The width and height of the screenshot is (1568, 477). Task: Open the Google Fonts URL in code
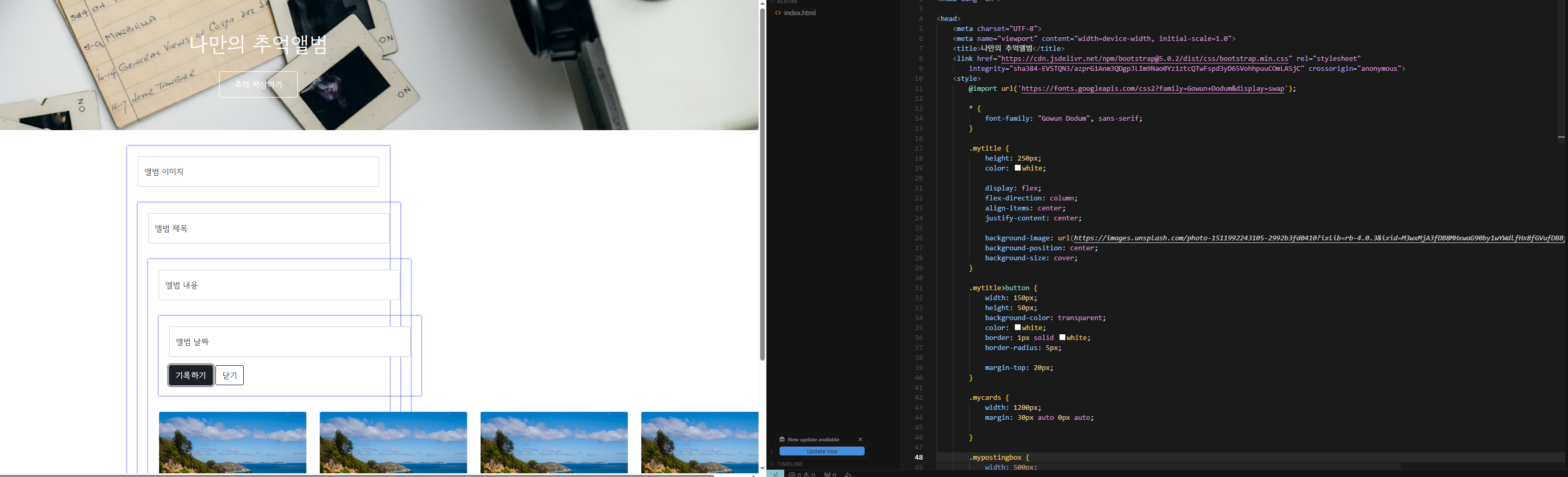click(x=1153, y=89)
